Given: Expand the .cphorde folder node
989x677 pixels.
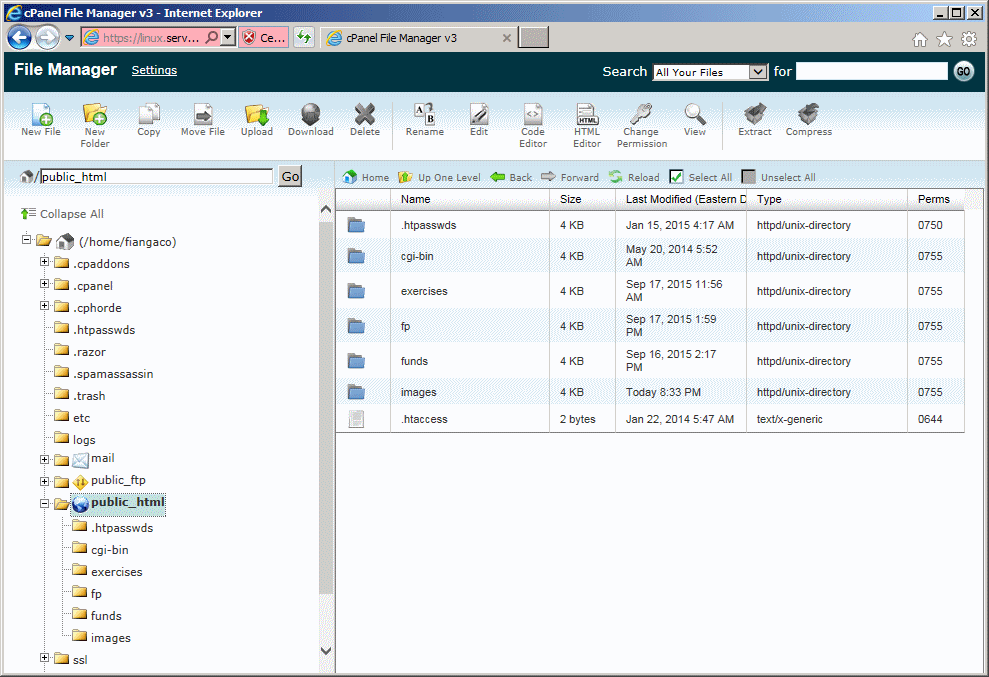Looking at the screenshot, I should tap(45, 305).
